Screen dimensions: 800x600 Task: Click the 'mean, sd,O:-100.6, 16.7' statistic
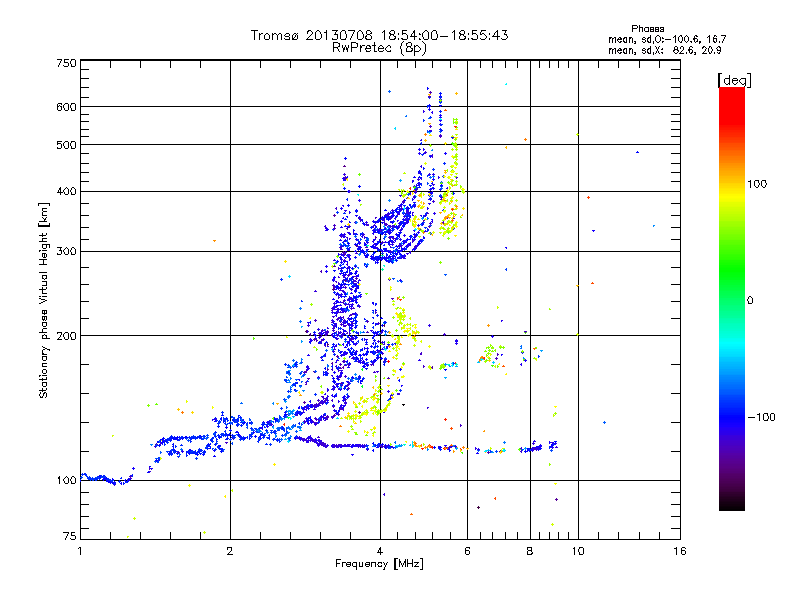(667, 39)
